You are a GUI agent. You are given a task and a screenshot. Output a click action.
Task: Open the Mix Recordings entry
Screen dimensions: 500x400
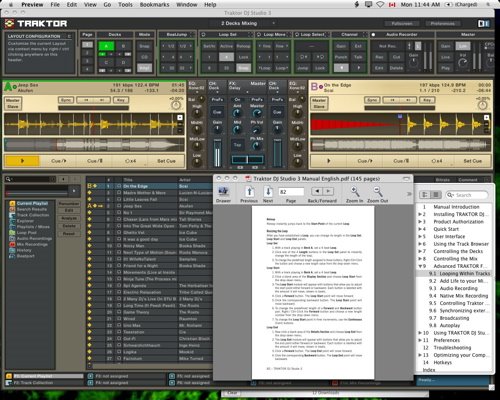pos(33,244)
